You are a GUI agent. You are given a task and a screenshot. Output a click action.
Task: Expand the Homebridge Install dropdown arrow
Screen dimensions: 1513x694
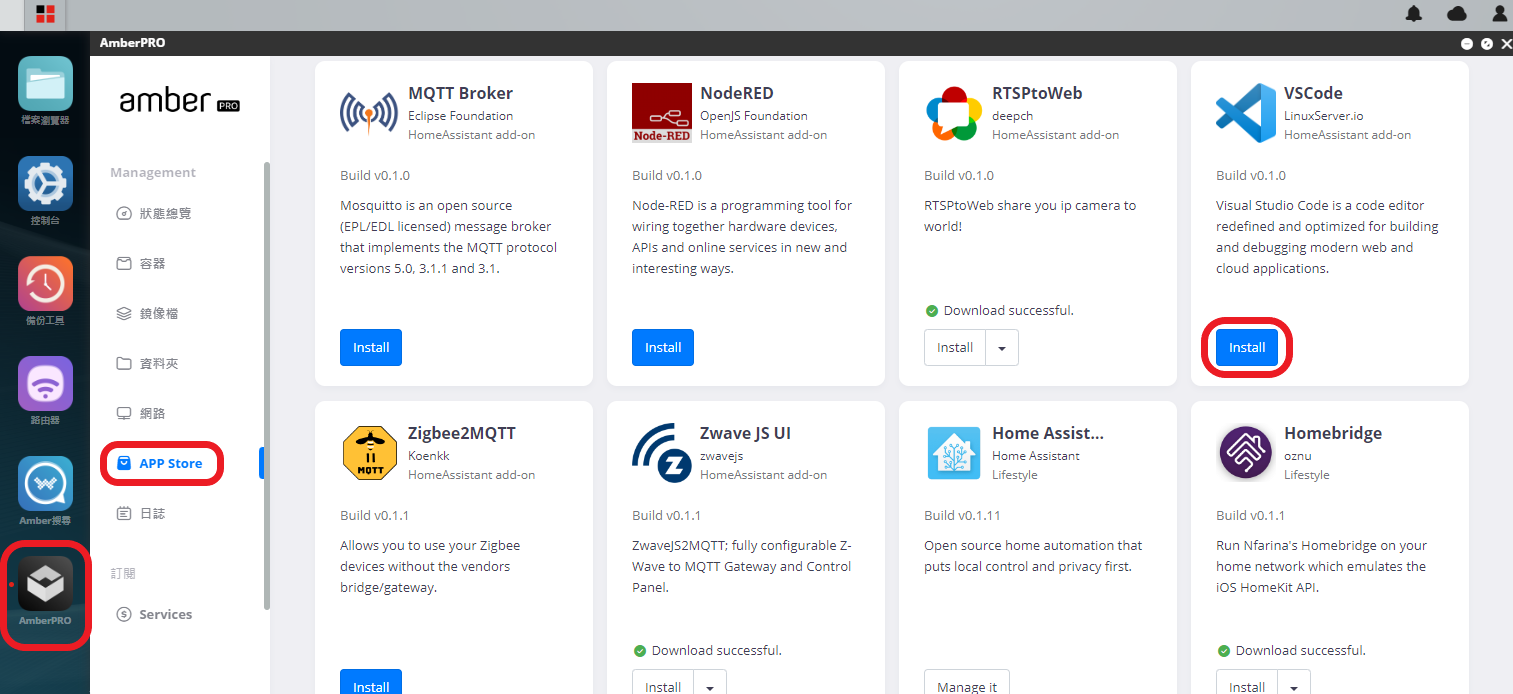point(1294,682)
